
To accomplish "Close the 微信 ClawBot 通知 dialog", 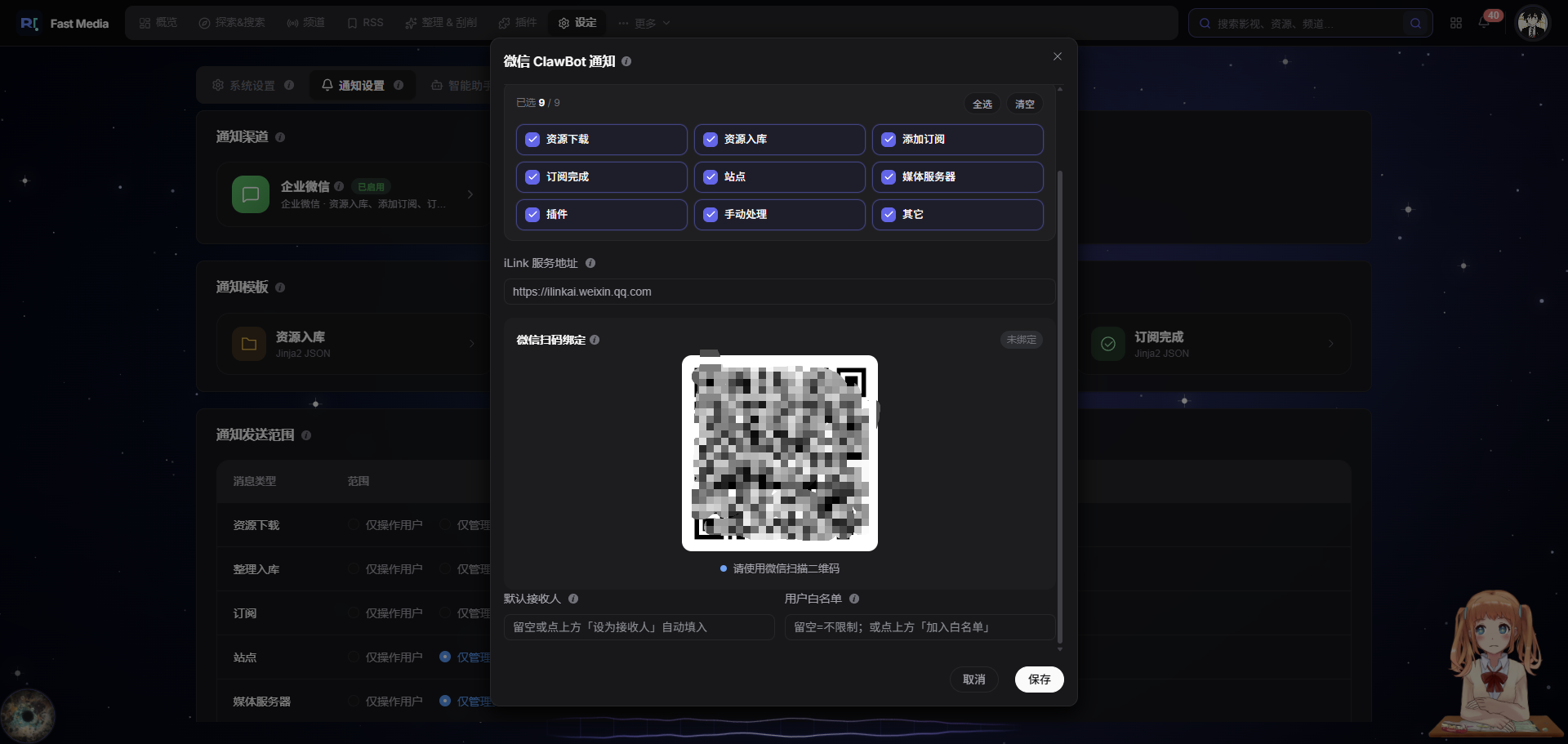I will pyautogui.click(x=1058, y=56).
